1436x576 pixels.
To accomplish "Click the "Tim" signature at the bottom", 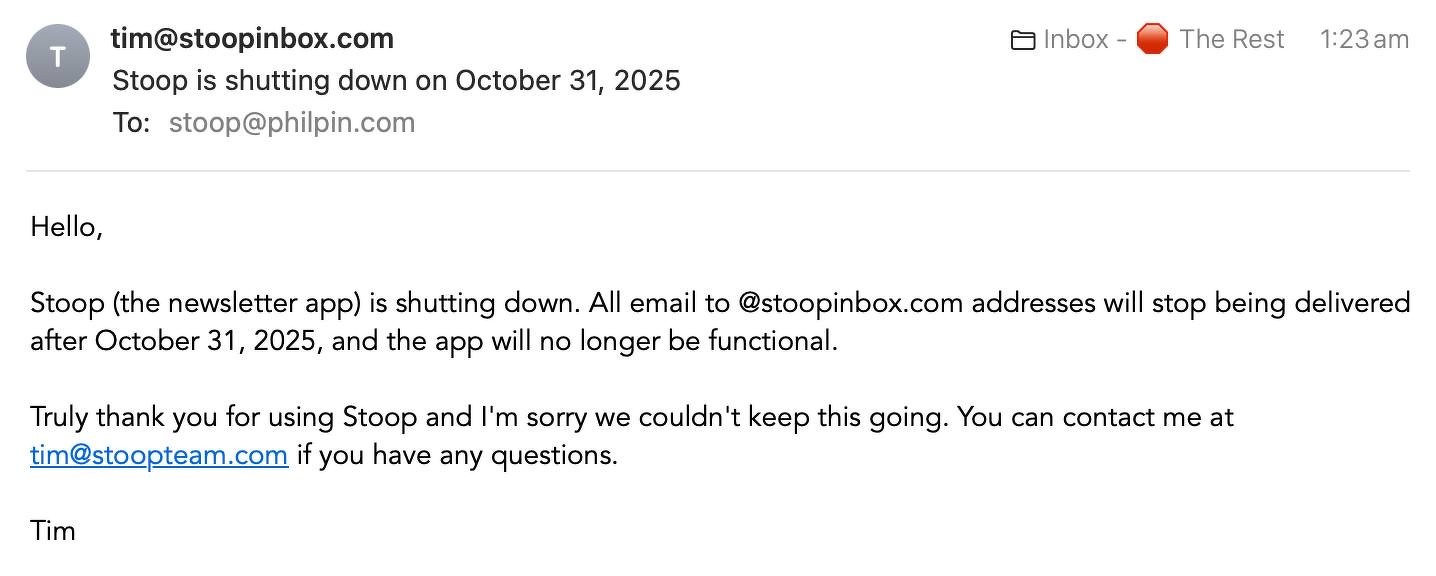I will coord(53,530).
